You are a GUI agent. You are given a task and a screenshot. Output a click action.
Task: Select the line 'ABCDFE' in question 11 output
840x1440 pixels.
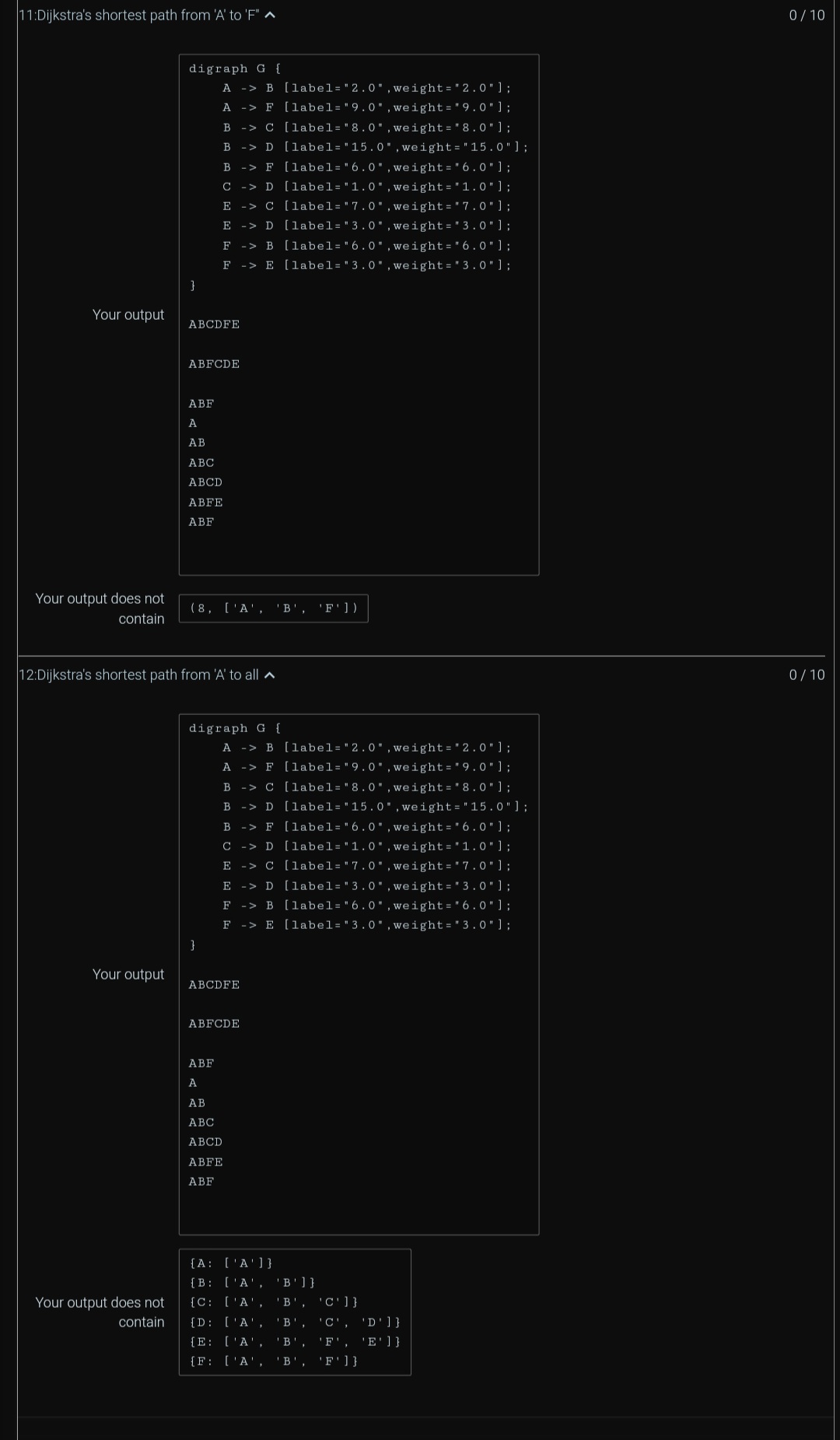tap(214, 324)
